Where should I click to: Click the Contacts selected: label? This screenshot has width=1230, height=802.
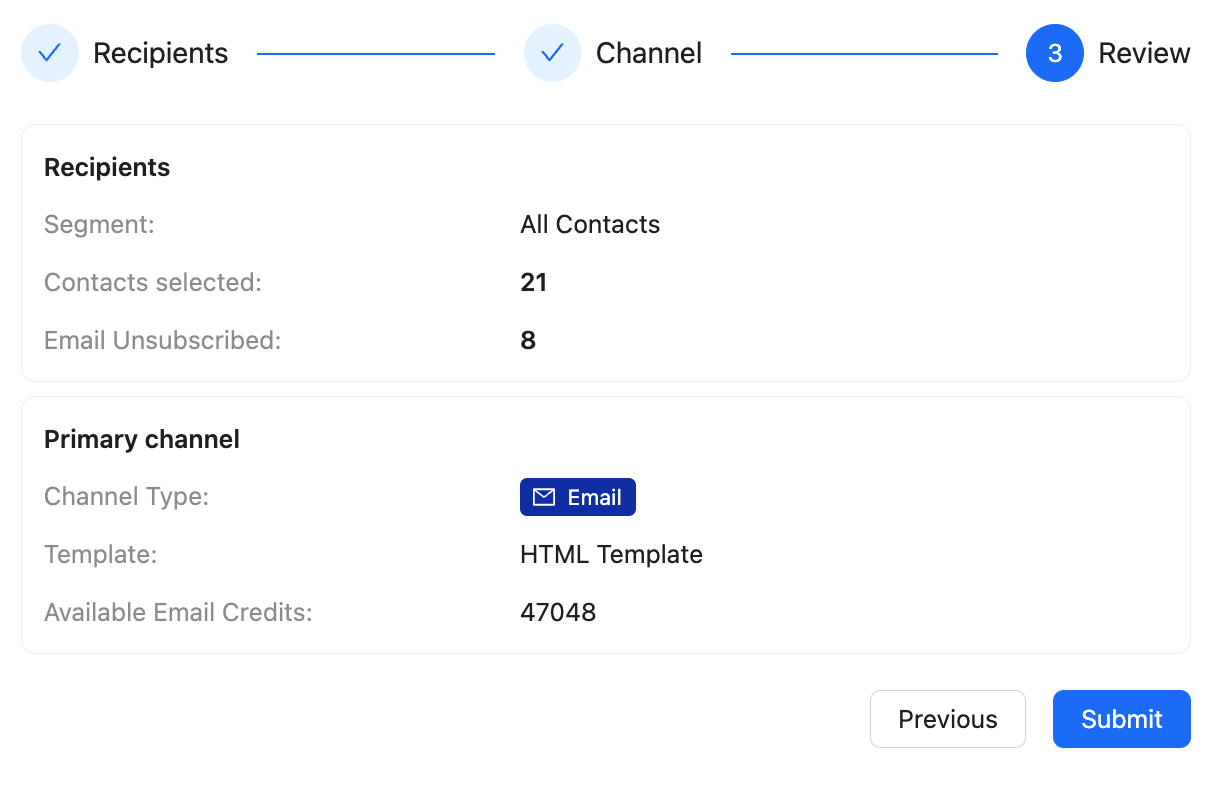[x=153, y=282]
